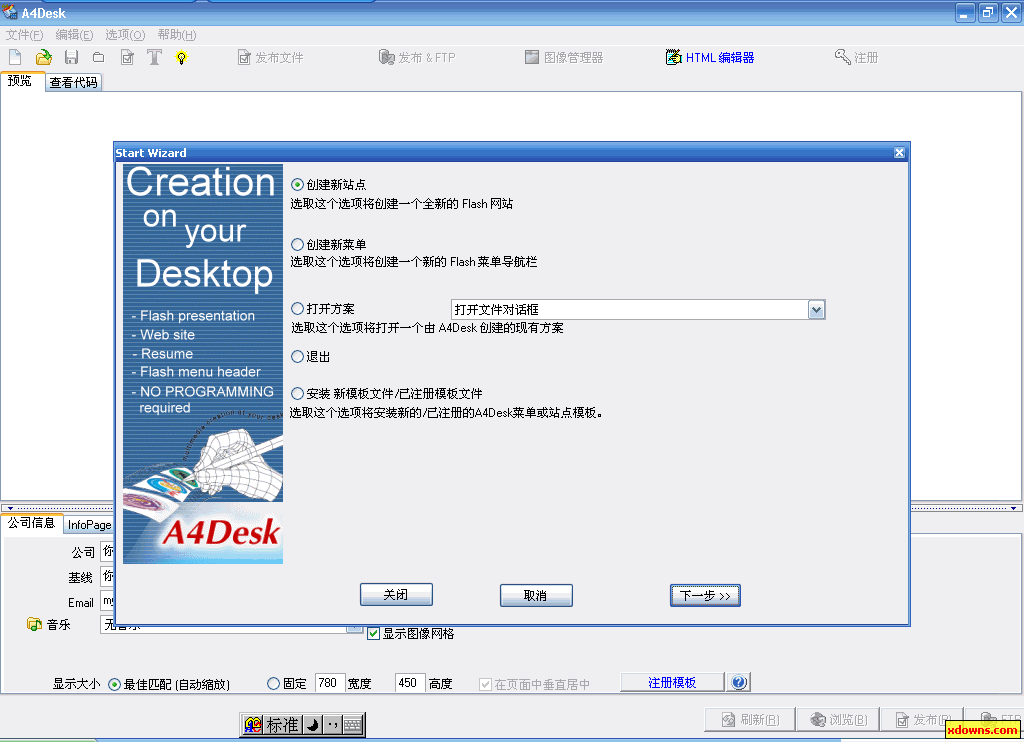Switch to the 查看代码 tab
The width and height of the screenshot is (1024, 742).
pos(73,82)
